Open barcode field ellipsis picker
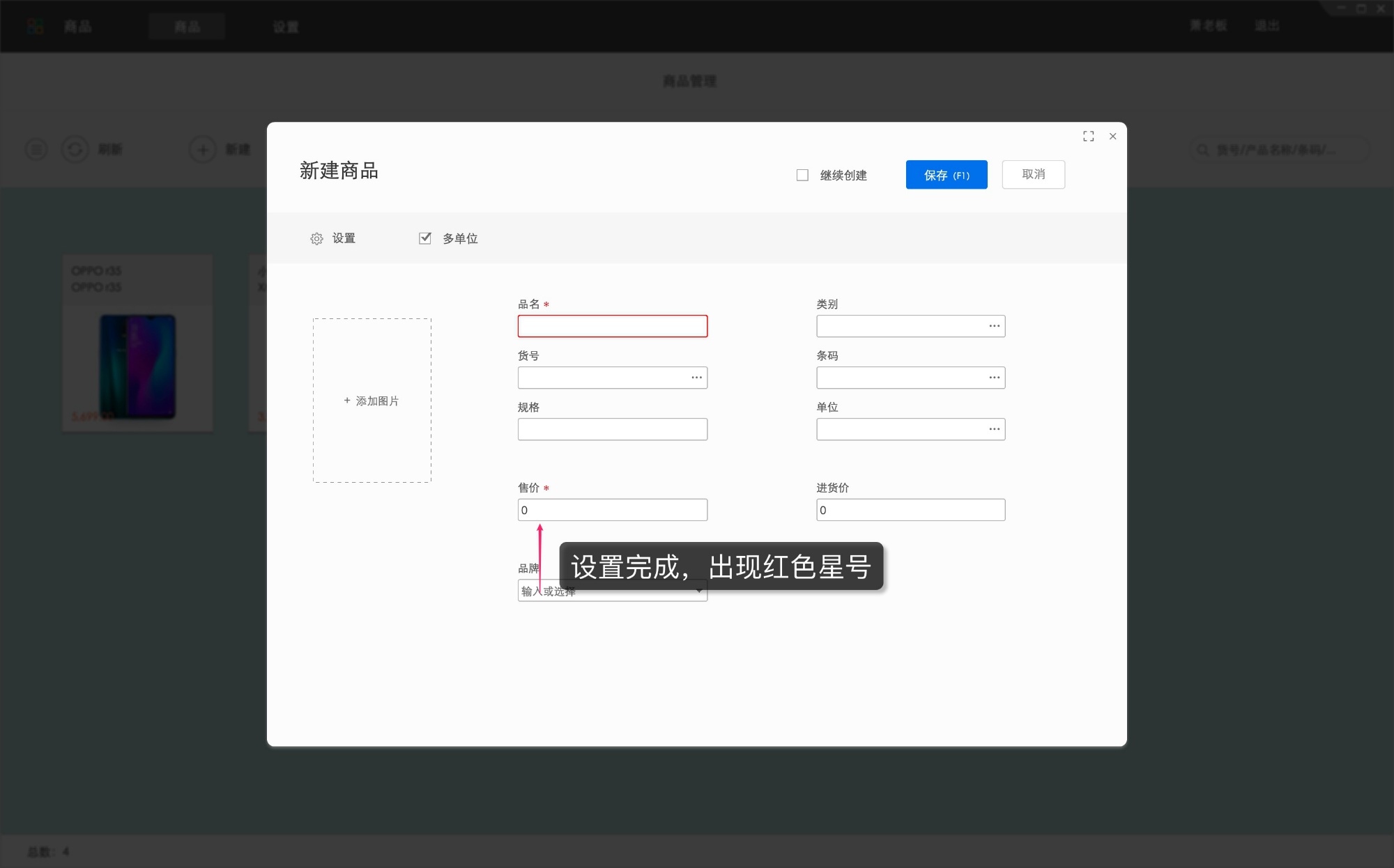 994,378
